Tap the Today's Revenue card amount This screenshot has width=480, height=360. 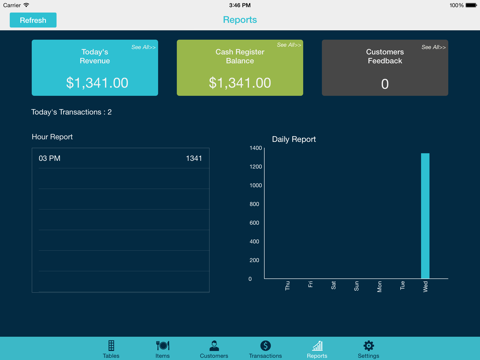pos(97,83)
